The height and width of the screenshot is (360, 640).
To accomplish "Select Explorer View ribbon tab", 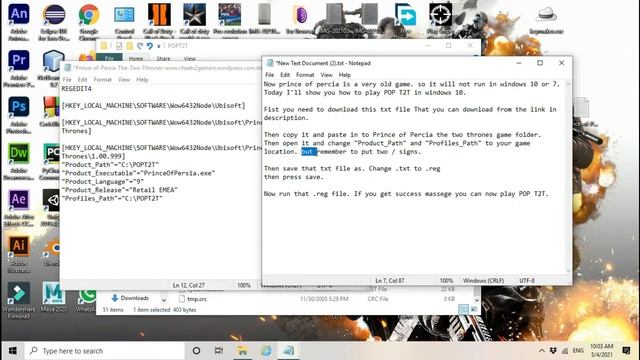I will pyautogui.click(x=189, y=58).
